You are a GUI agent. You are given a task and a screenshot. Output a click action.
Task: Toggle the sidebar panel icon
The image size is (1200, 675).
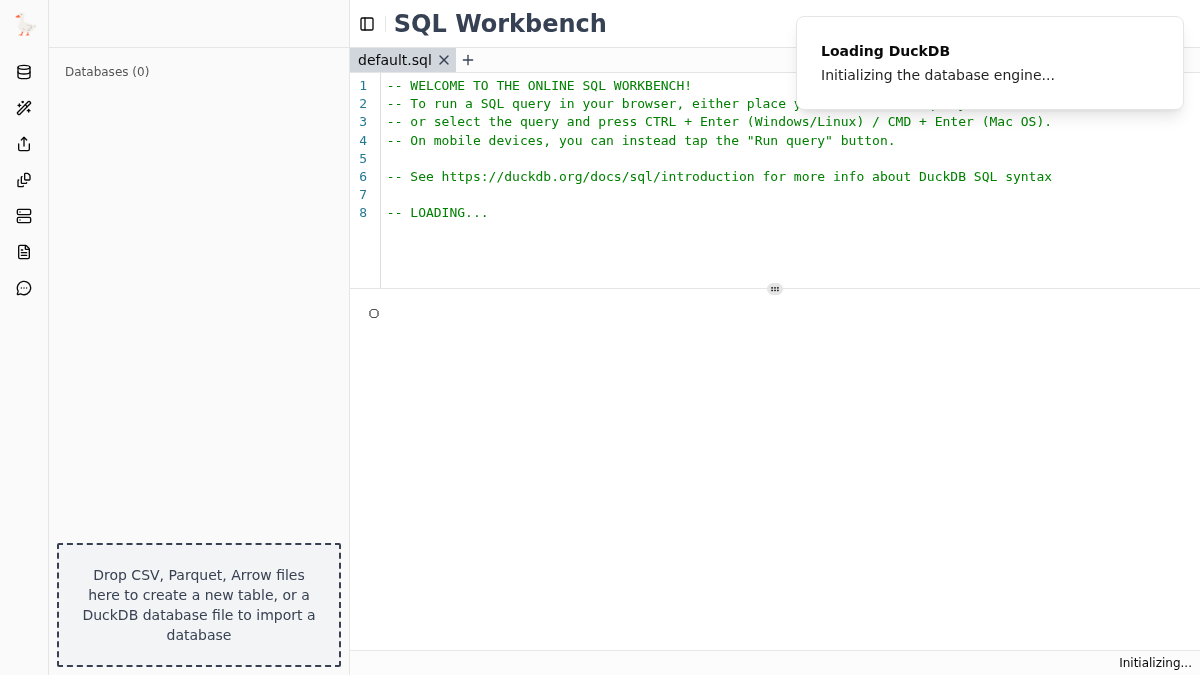(x=367, y=24)
